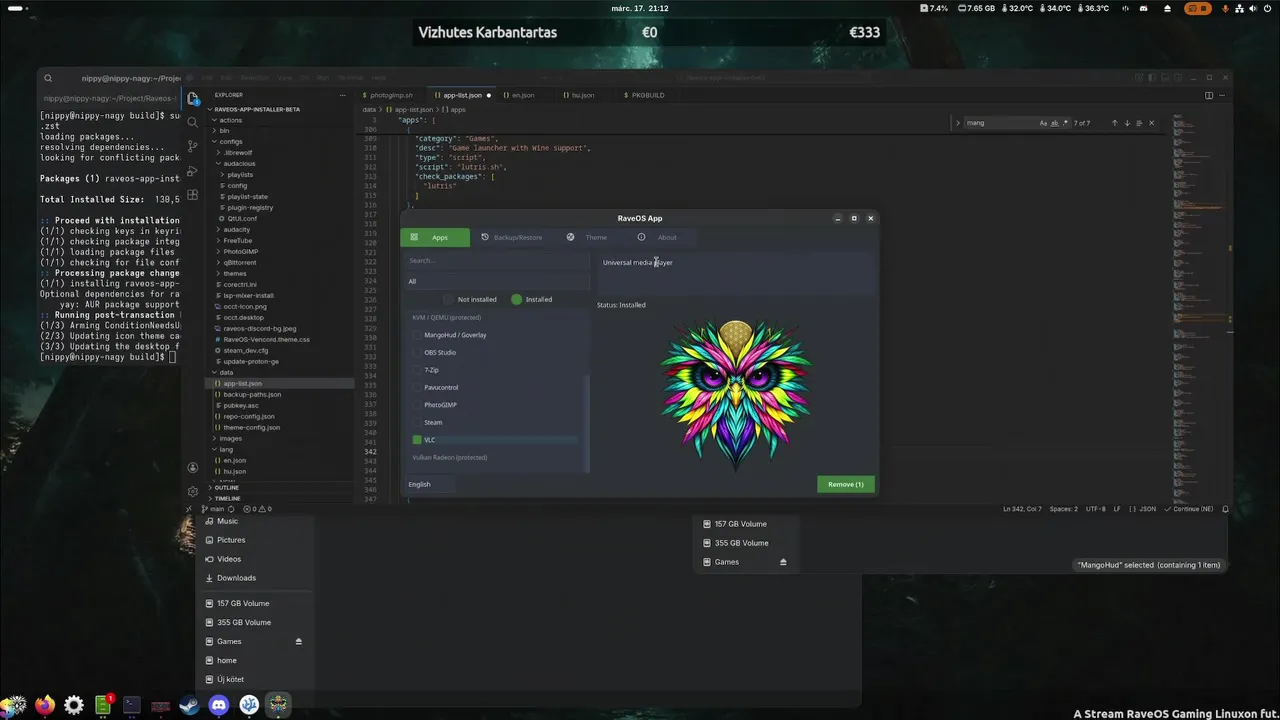The image size is (1280, 720).
Task: Open the green app with notification badge in the taskbar
Action: [x=103, y=705]
